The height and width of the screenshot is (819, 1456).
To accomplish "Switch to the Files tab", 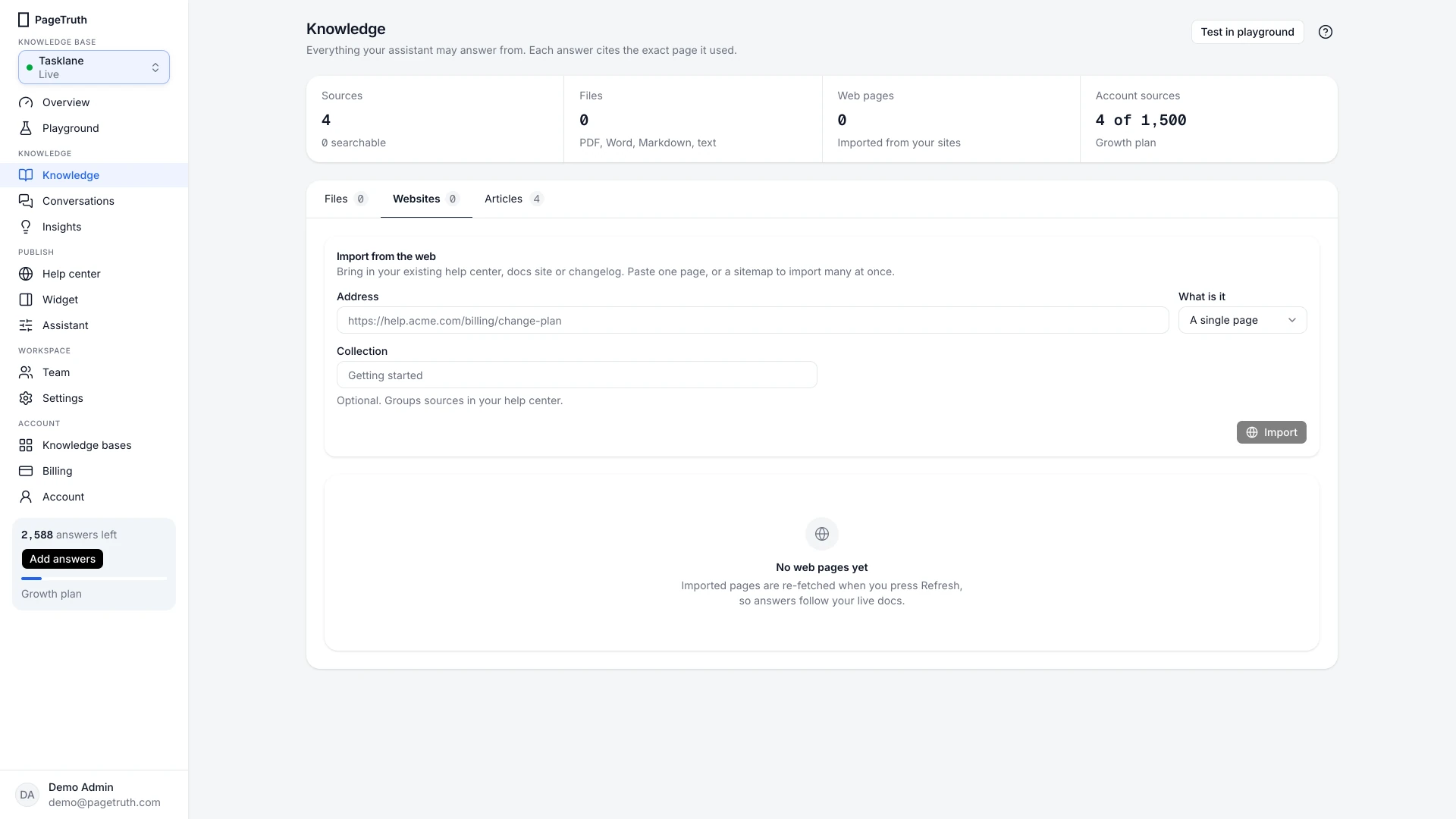I will click(x=345, y=199).
